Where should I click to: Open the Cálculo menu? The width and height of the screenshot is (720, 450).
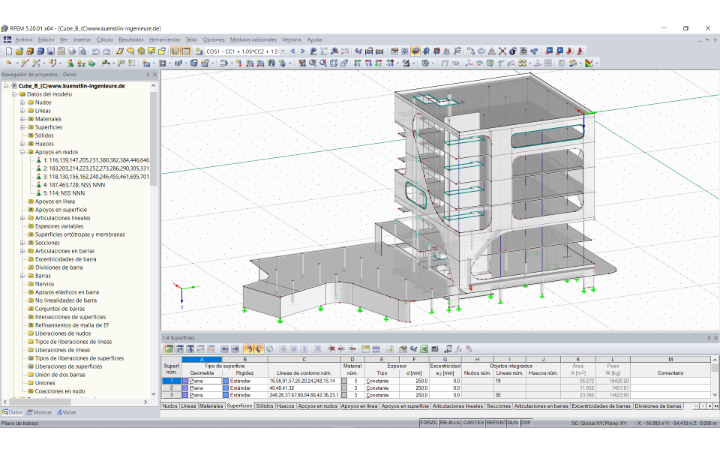105,40
